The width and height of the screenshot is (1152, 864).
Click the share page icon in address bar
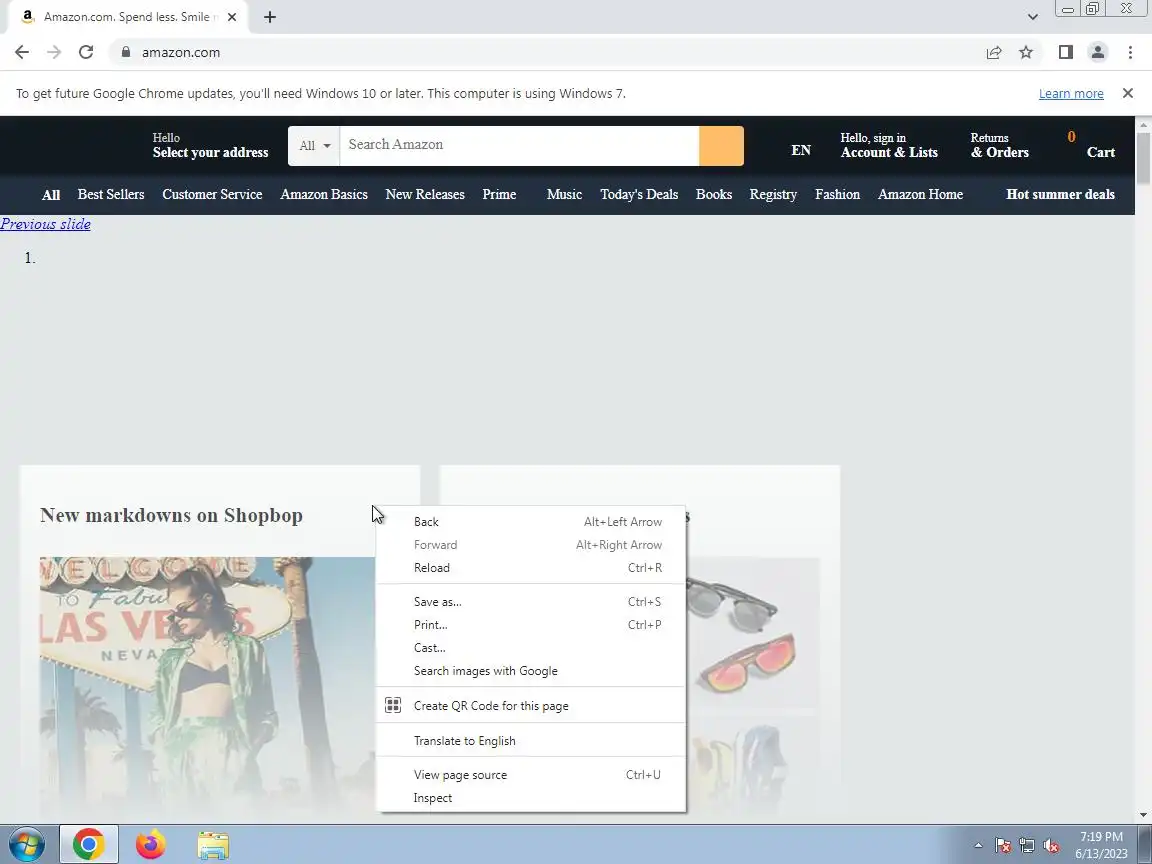click(994, 52)
